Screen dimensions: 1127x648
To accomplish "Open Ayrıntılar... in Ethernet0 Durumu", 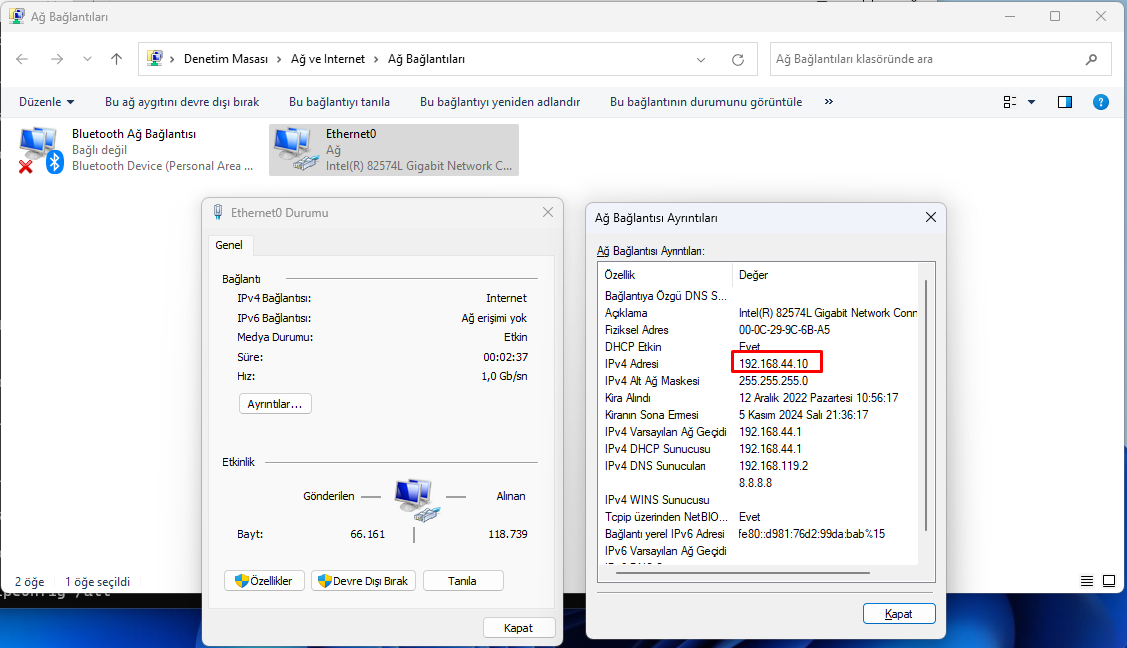I will point(275,404).
